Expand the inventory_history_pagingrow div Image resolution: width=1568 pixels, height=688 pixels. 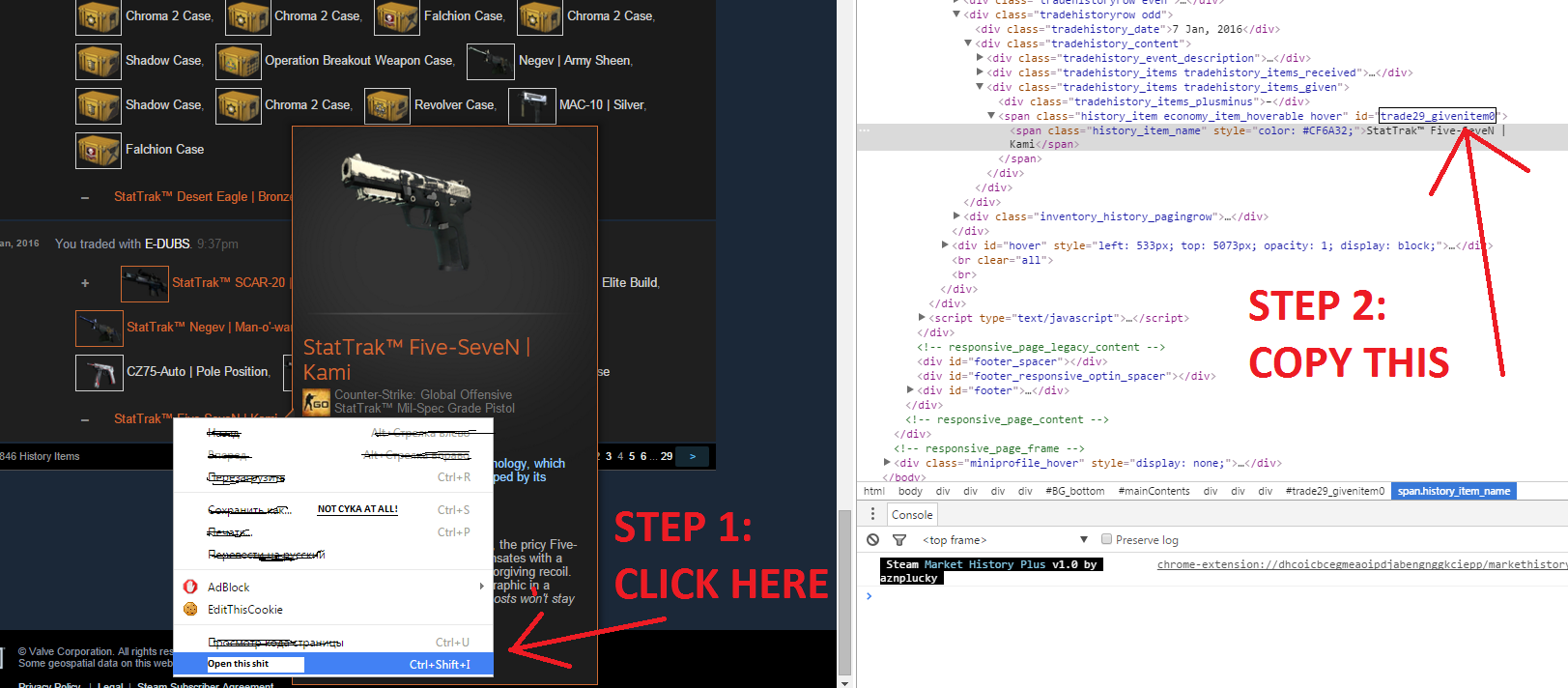[956, 216]
